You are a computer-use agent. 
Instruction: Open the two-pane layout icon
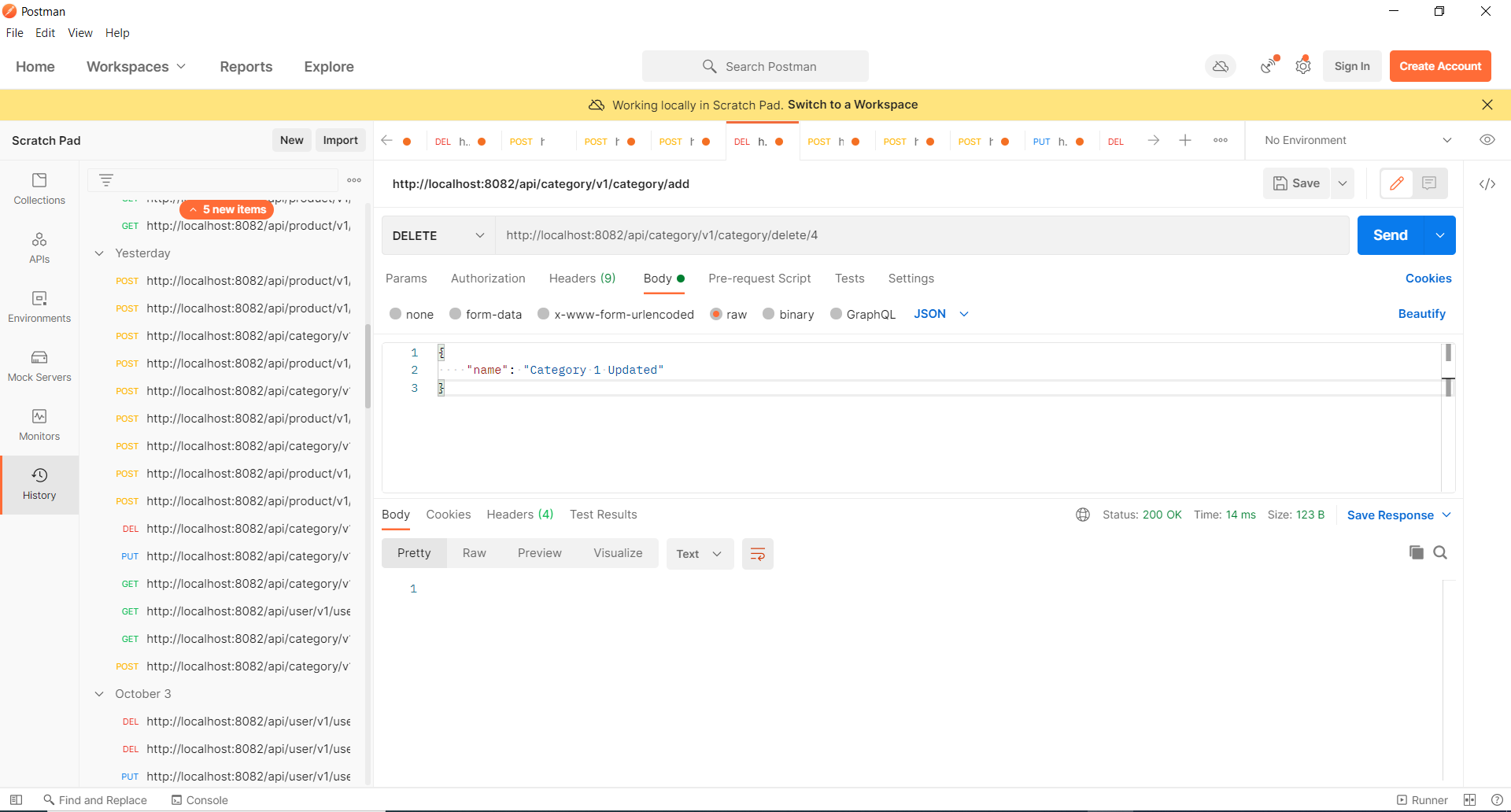[x=1469, y=800]
